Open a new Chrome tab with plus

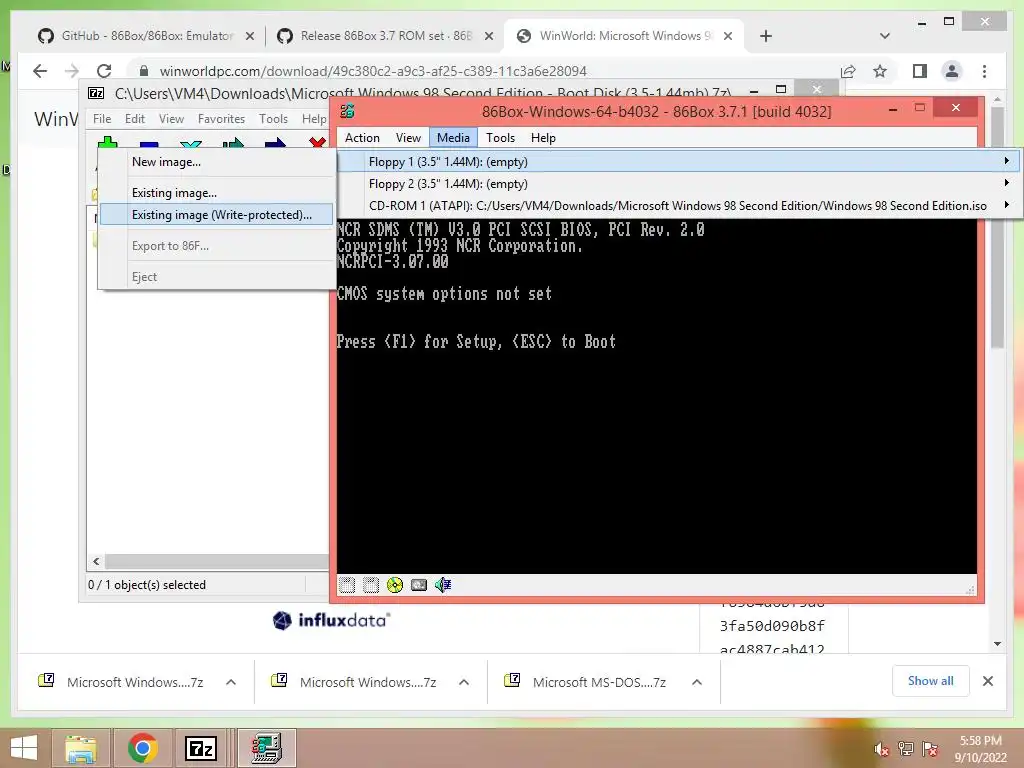(766, 36)
